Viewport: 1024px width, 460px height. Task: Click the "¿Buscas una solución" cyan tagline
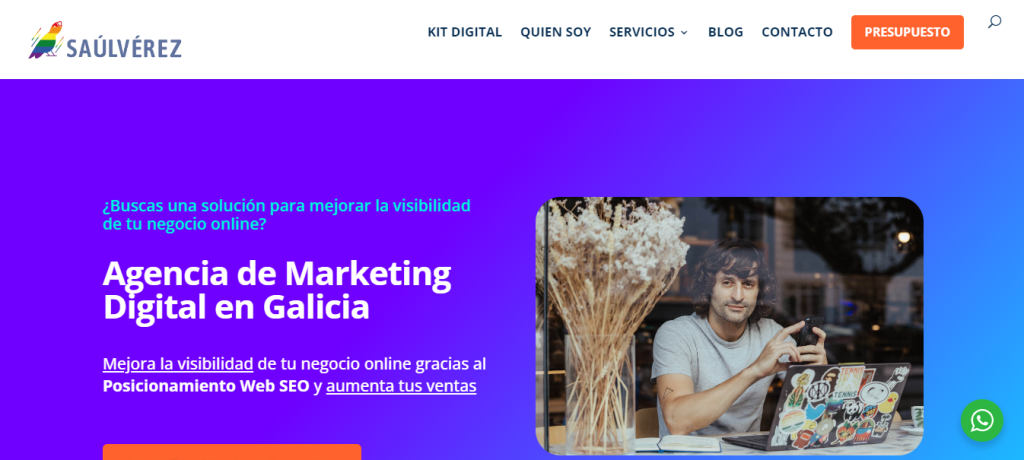click(287, 214)
